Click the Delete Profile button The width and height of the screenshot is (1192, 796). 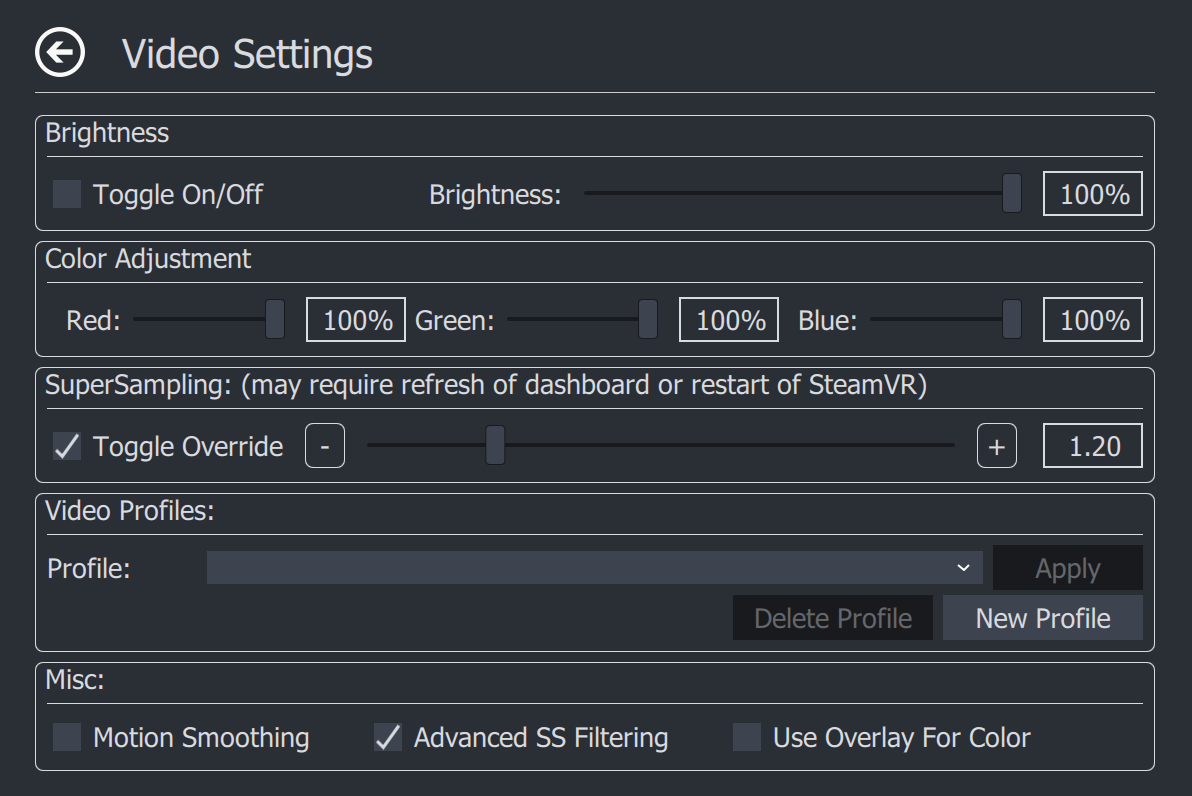832,617
